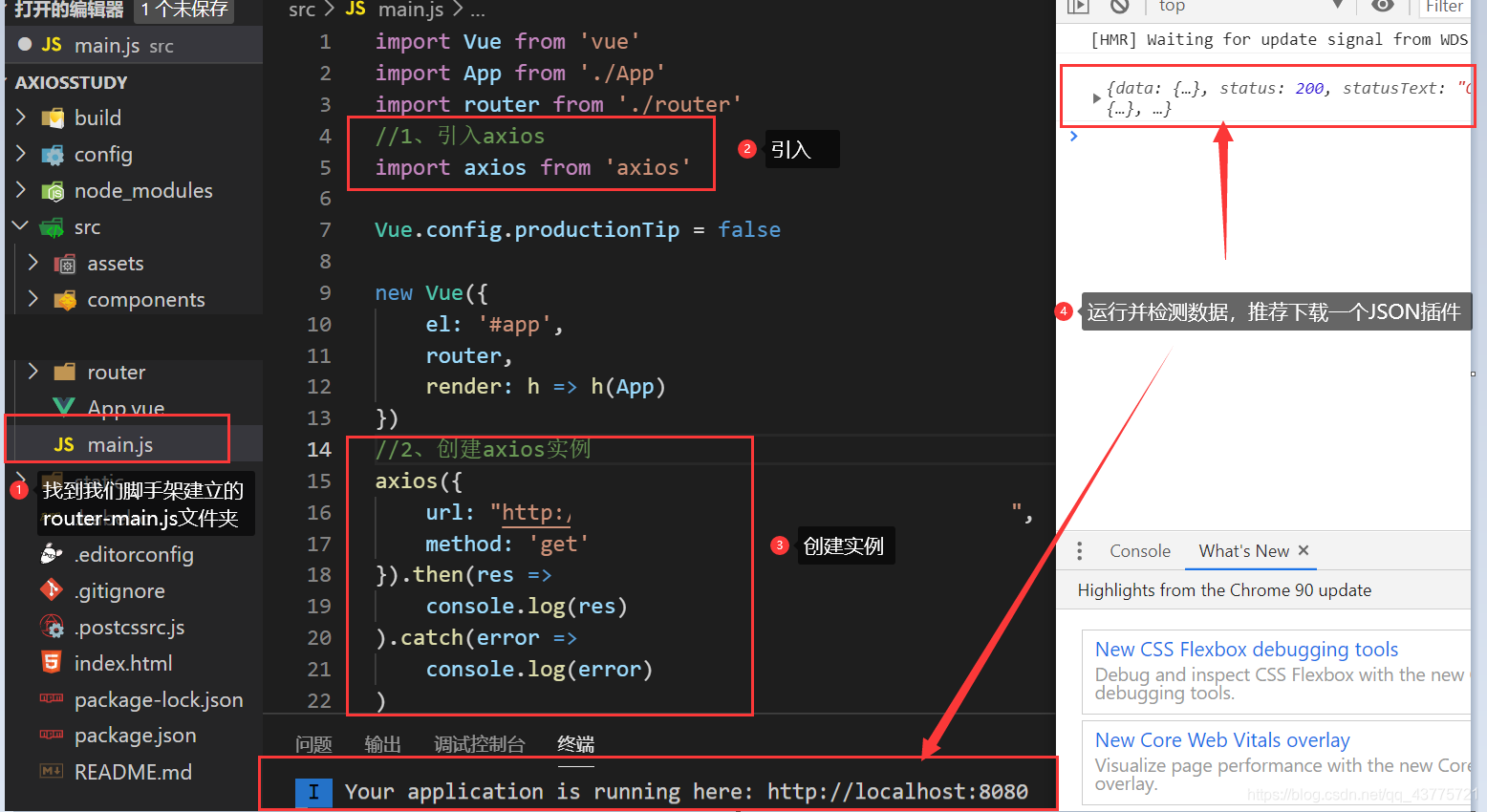Click the .gitignore git icon
This screenshot has height=812, width=1487.
pyautogui.click(x=52, y=590)
